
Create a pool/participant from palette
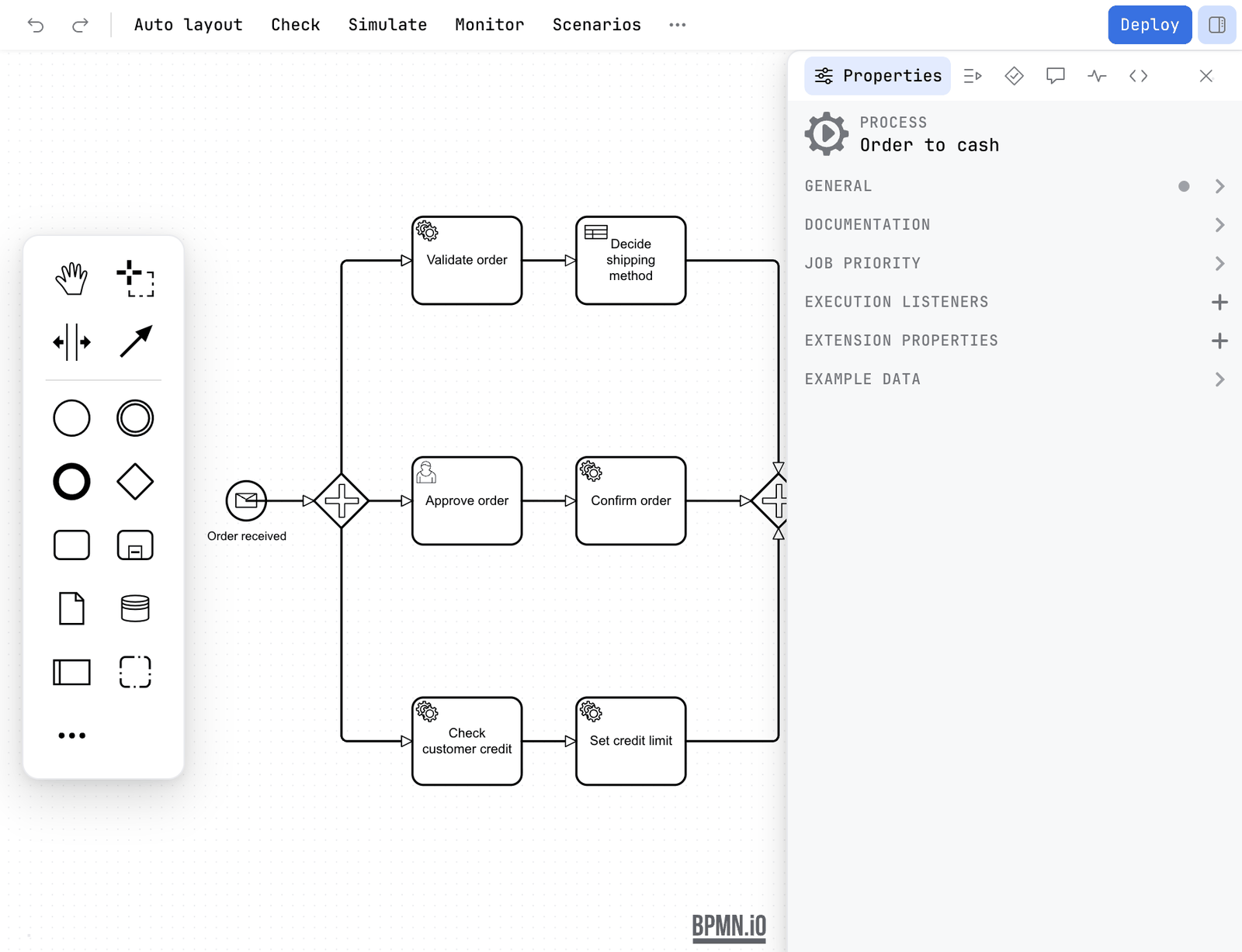click(x=71, y=672)
